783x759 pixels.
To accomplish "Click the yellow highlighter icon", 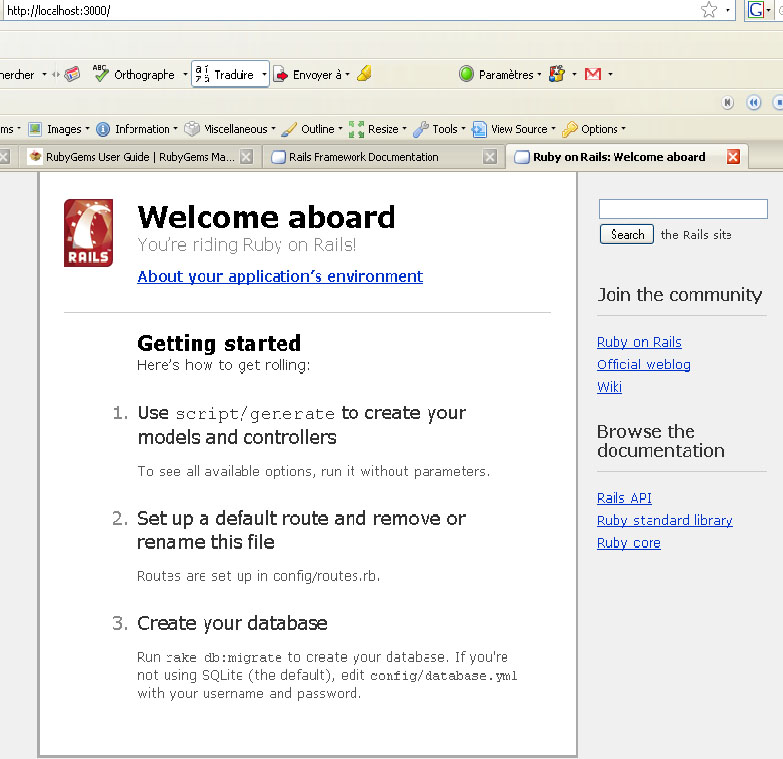I will point(365,73).
